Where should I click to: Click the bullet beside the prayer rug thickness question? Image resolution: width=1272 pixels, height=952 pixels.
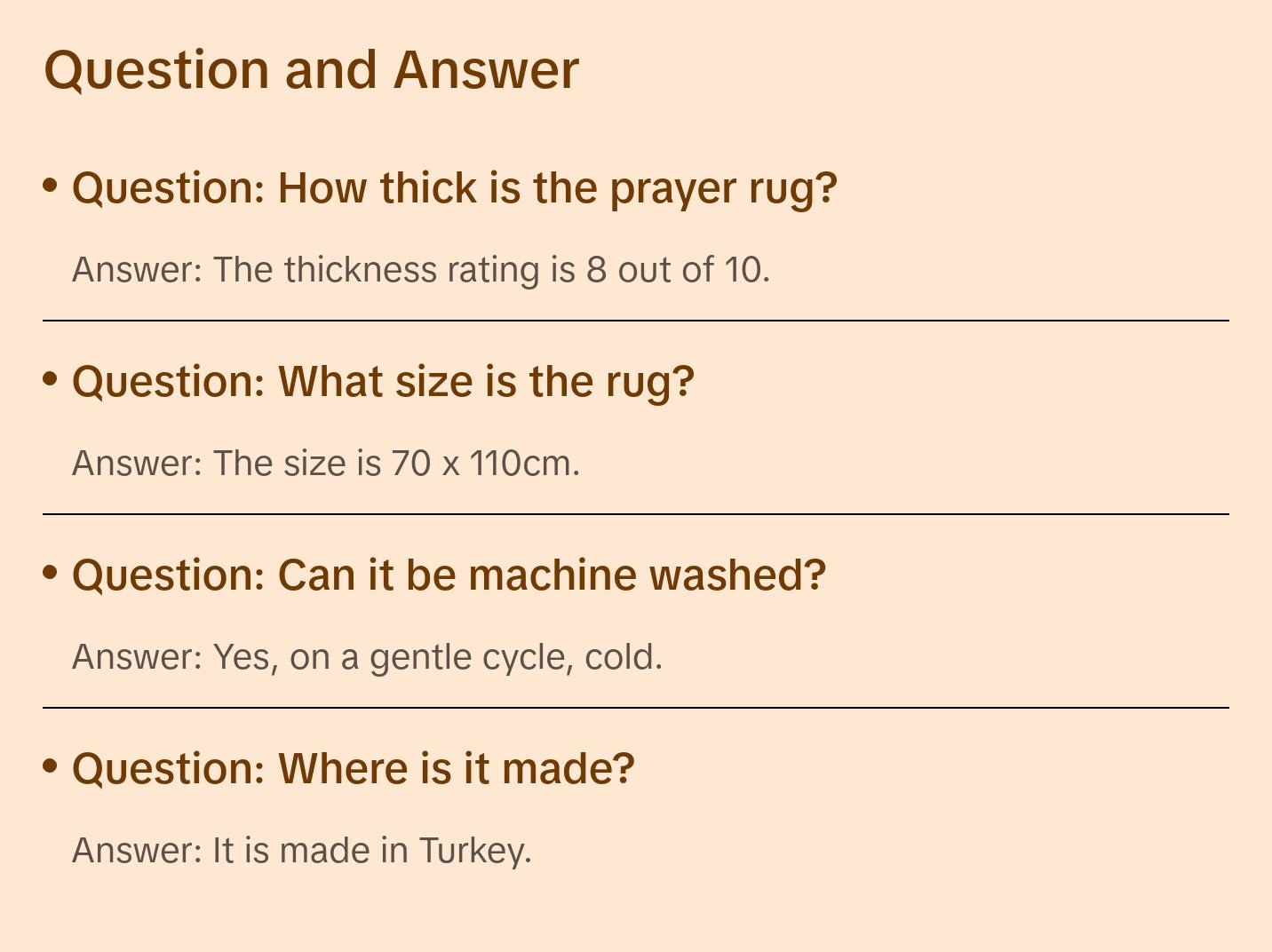[x=51, y=185]
